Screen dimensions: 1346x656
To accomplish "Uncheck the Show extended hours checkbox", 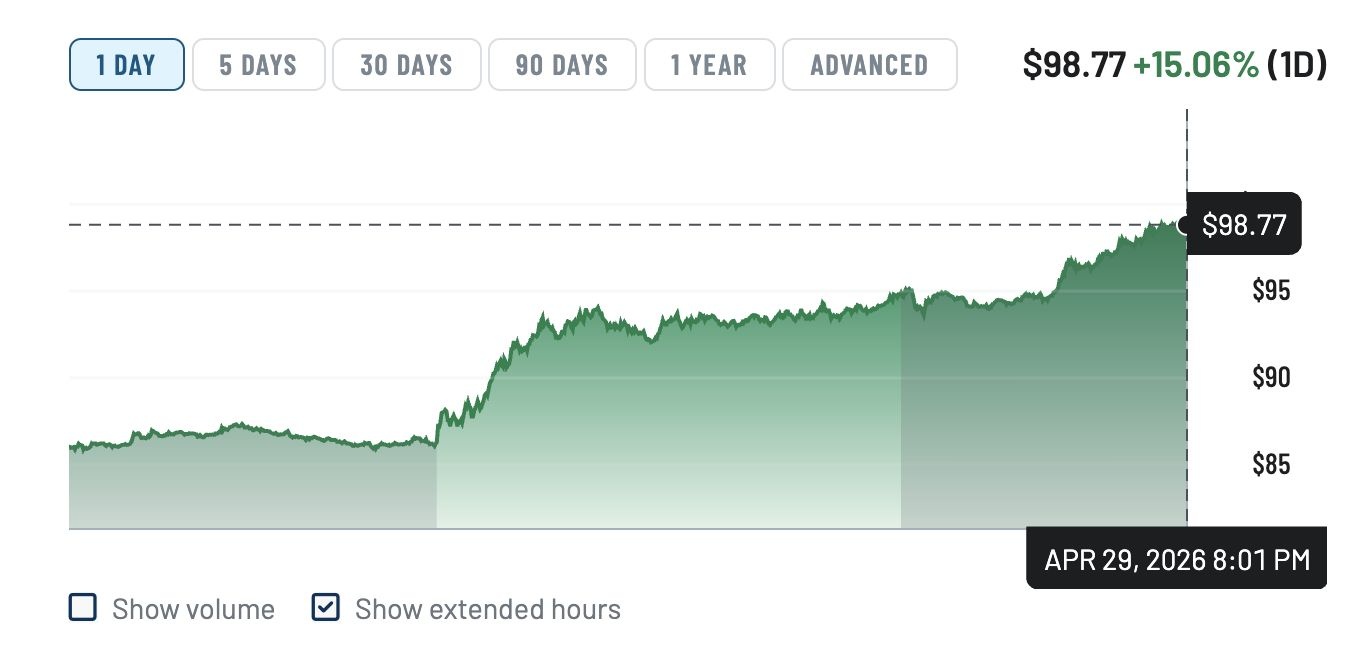I will 326,608.
